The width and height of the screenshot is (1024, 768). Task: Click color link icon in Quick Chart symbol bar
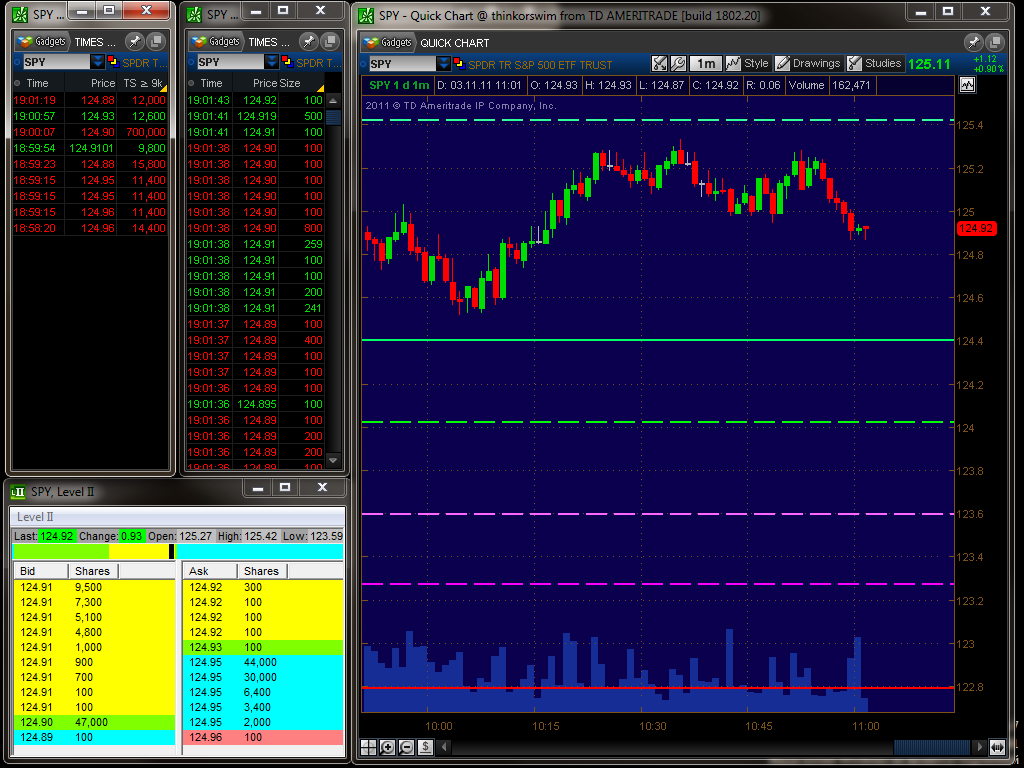click(459, 63)
